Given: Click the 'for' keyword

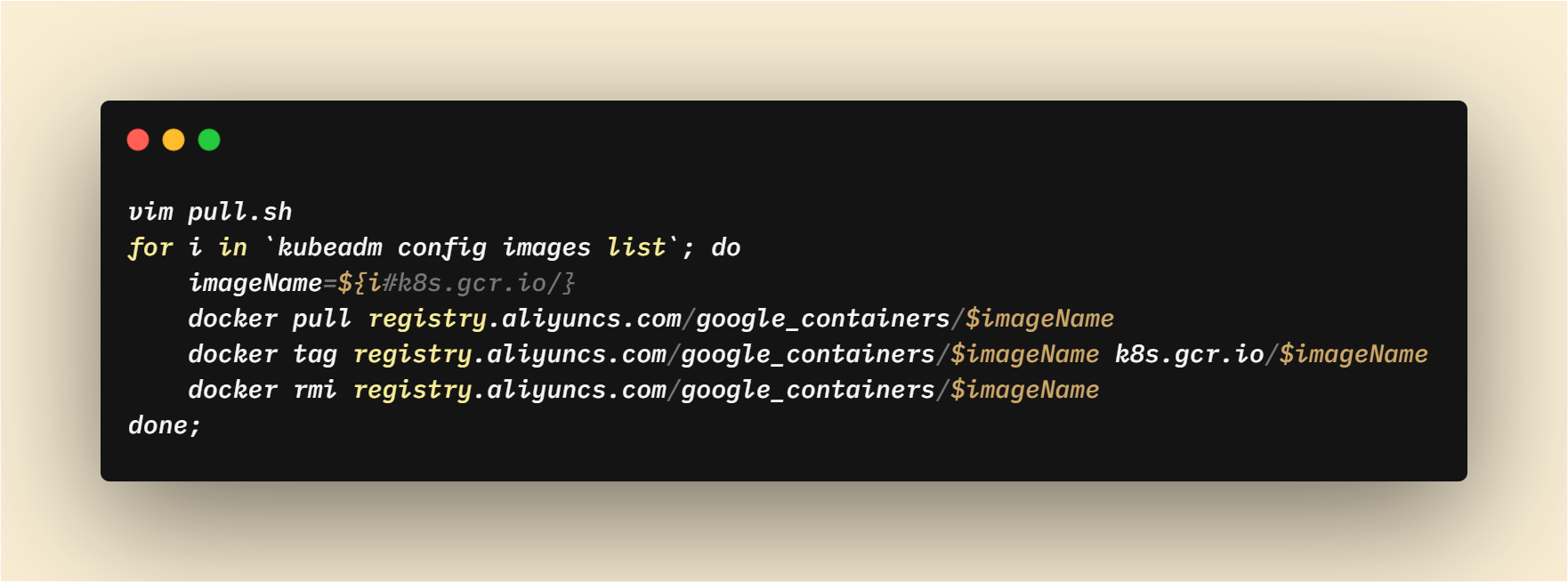Looking at the screenshot, I should [x=150, y=247].
